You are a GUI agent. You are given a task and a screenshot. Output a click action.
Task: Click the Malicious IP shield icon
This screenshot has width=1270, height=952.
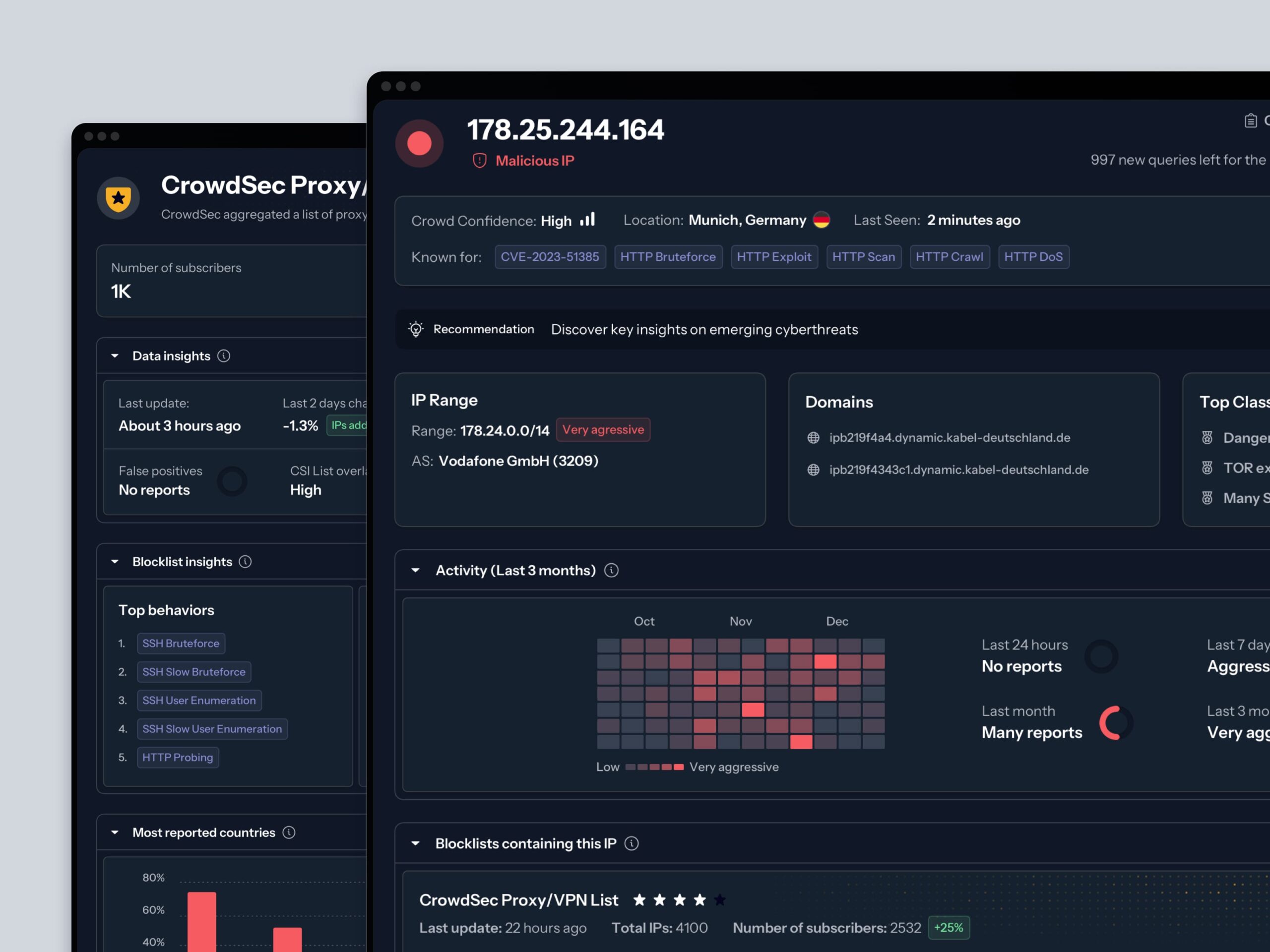click(479, 161)
